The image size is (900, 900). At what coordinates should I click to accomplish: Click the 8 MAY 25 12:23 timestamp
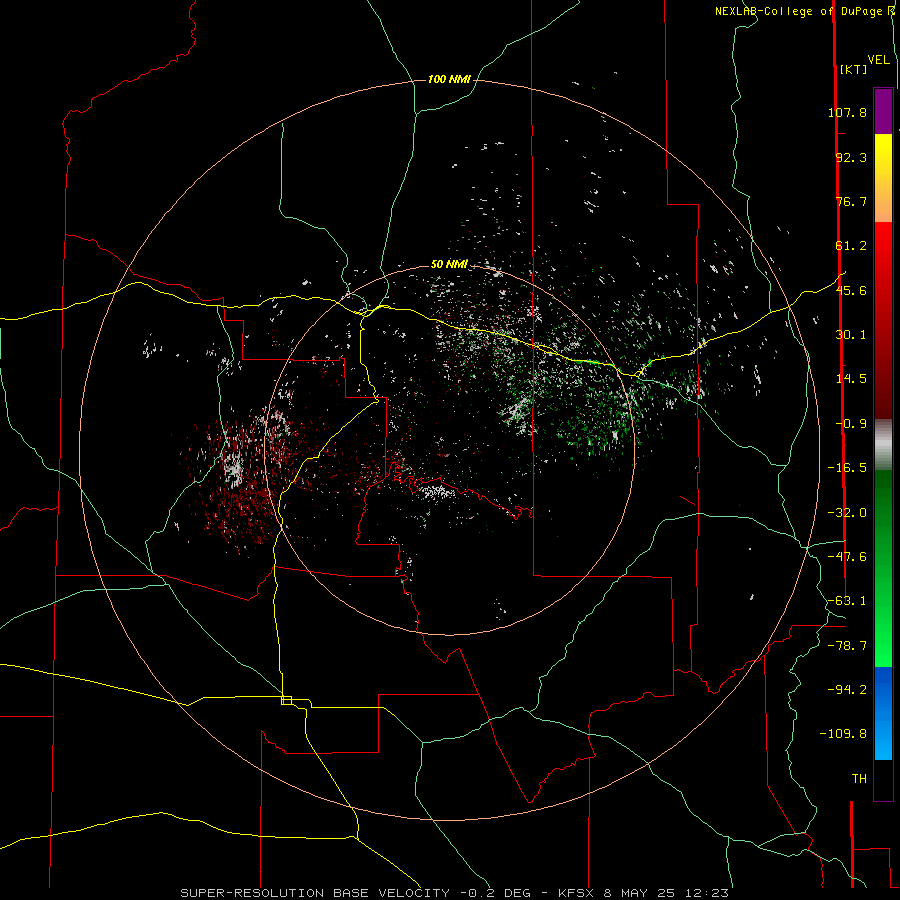[x=666, y=893]
